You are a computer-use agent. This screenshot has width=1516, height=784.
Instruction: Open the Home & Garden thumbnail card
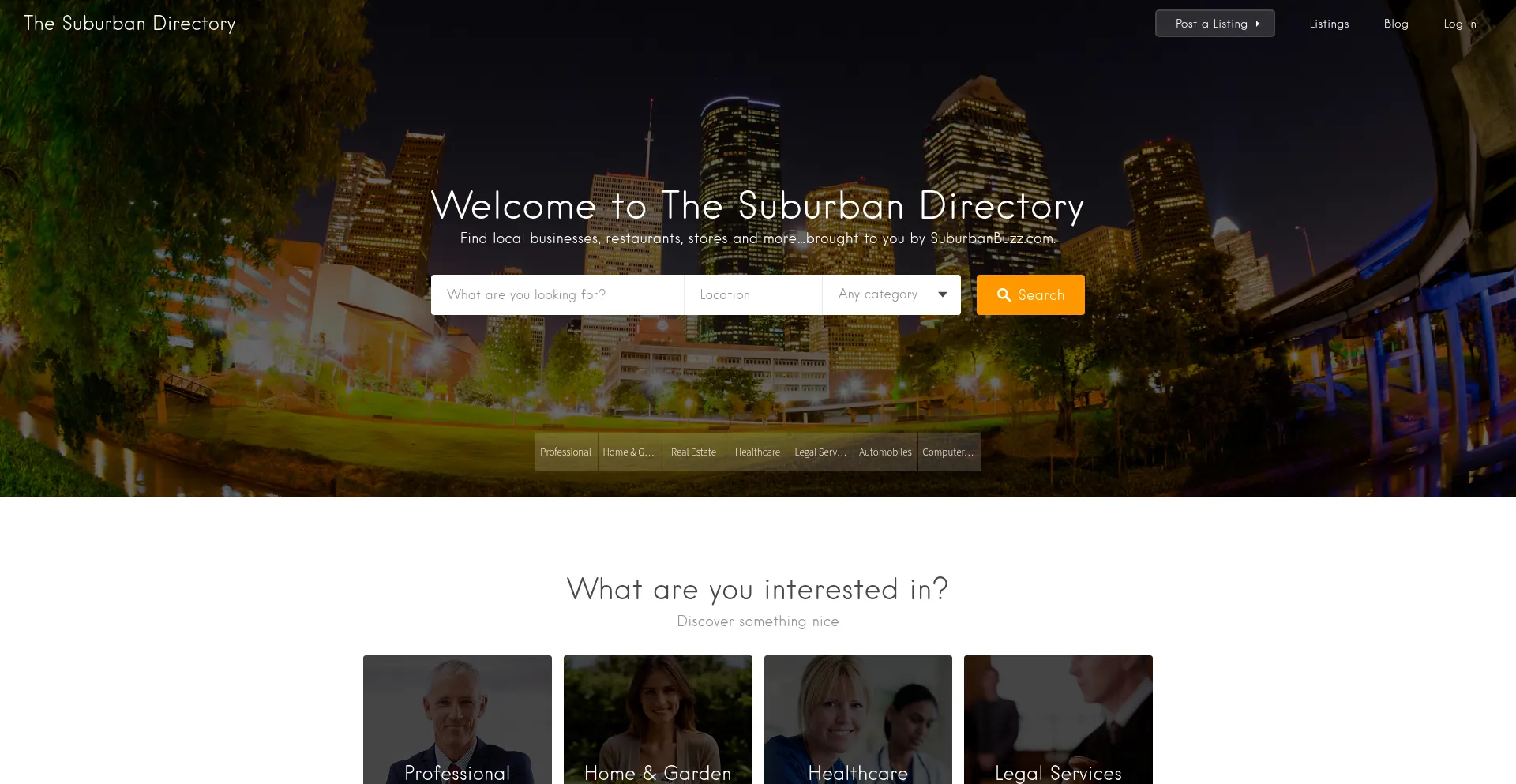coord(658,719)
